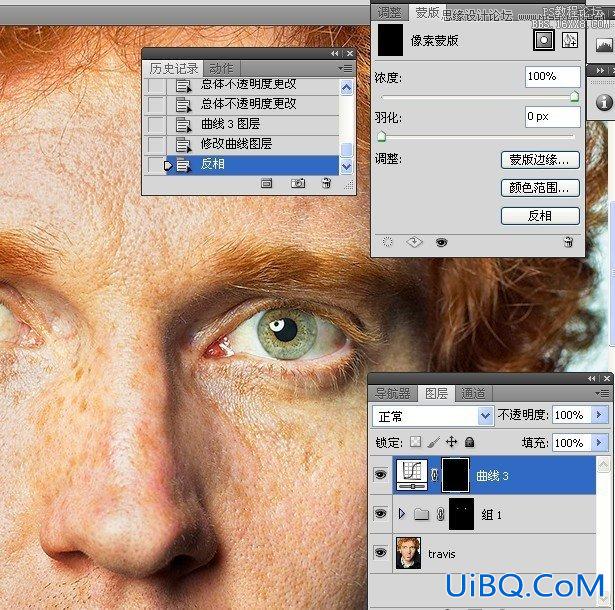This screenshot has width=615, height=610.
Task: Create new snapshot camera icon in History
Action: 298,183
